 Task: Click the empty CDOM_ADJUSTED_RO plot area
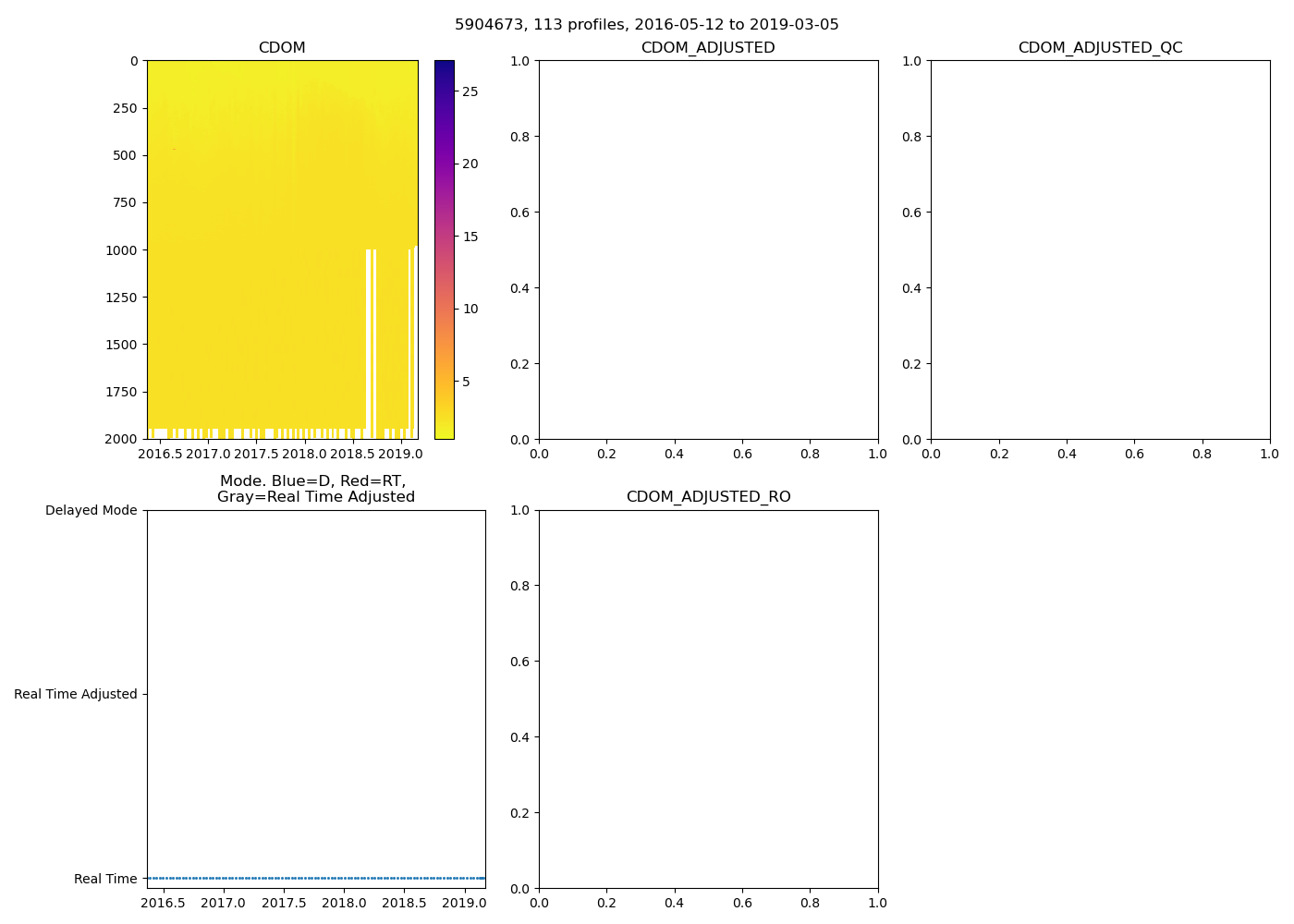point(708,699)
